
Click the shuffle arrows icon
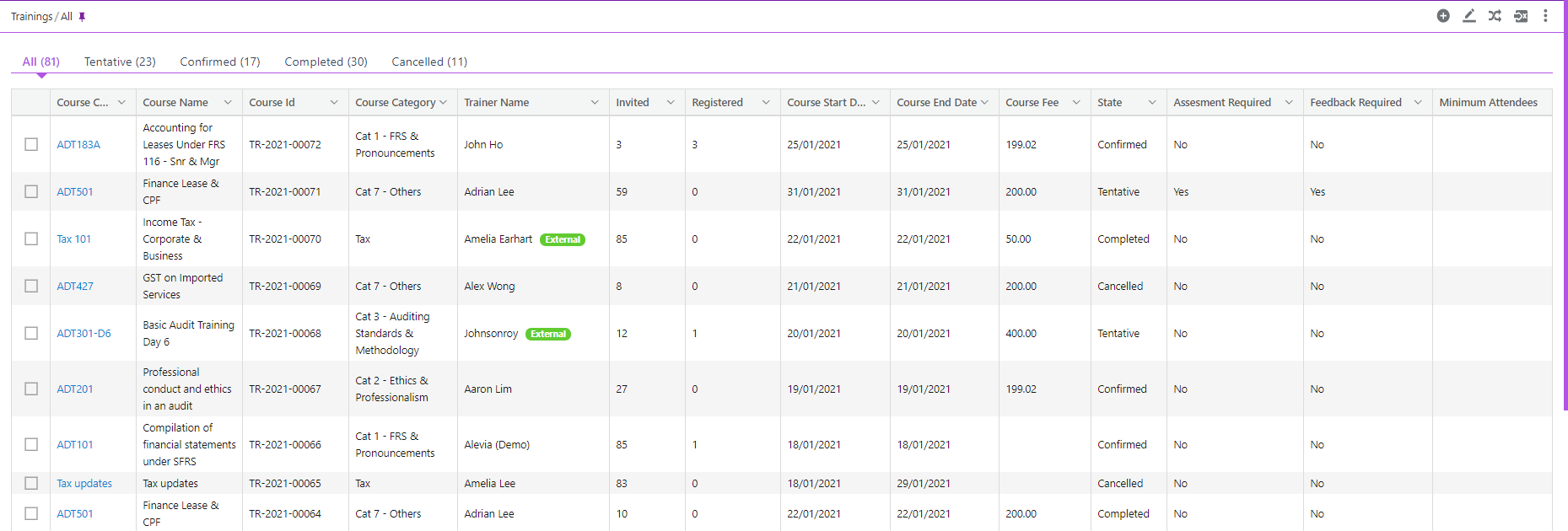tap(1495, 16)
